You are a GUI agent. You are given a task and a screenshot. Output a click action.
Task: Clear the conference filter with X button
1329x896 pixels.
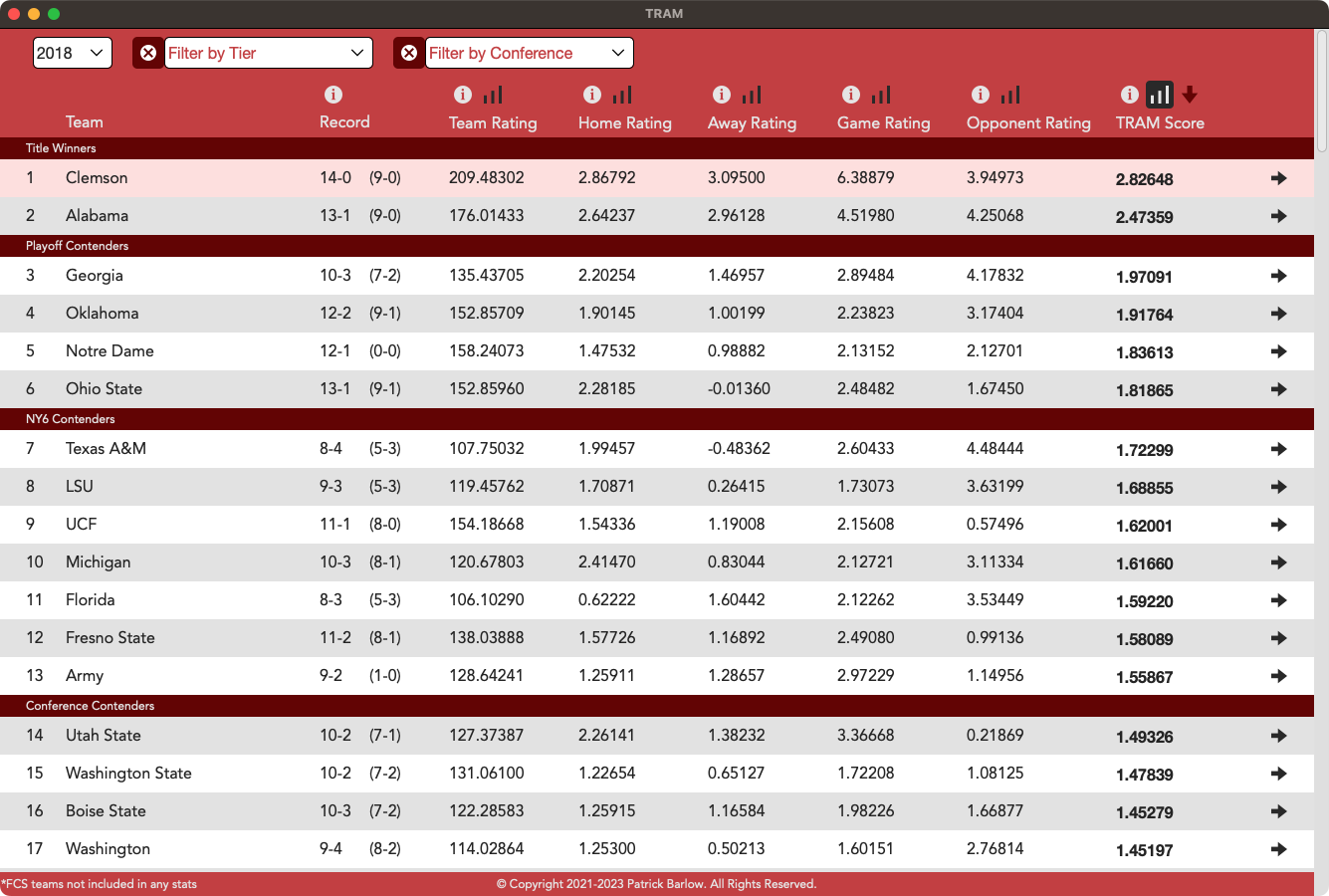pos(409,53)
